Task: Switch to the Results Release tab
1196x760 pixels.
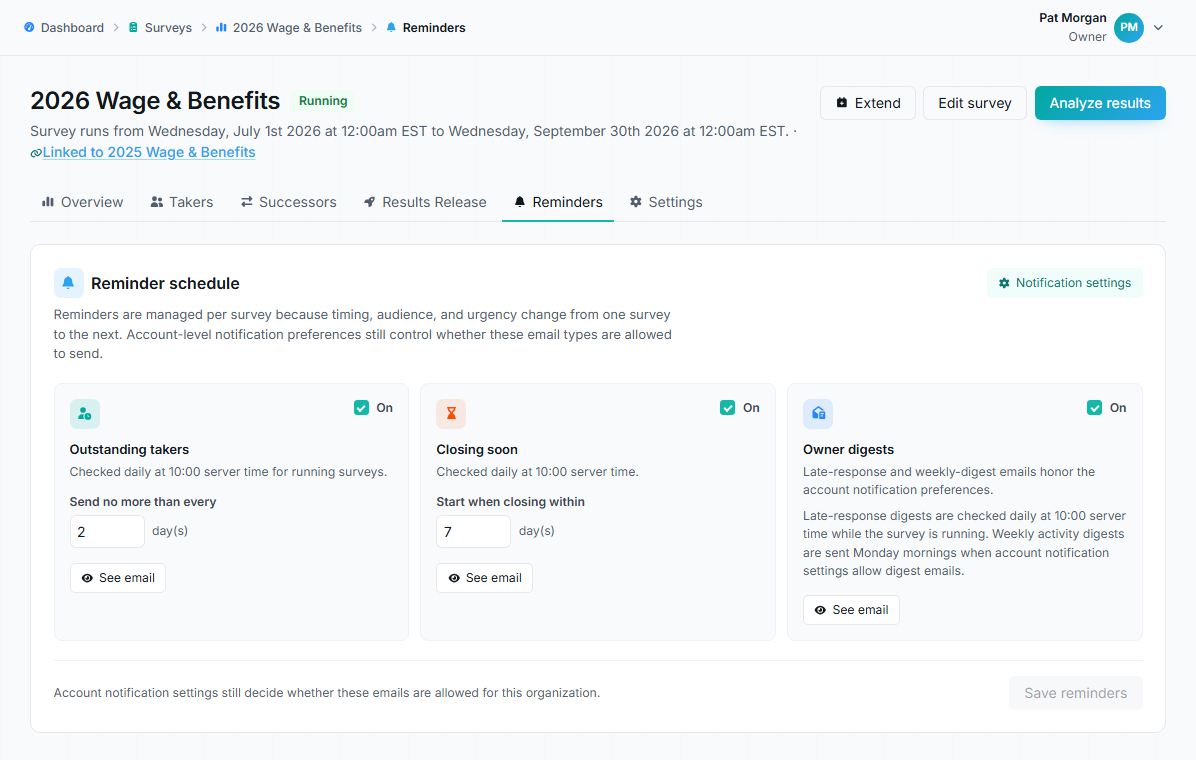Action: [x=425, y=202]
